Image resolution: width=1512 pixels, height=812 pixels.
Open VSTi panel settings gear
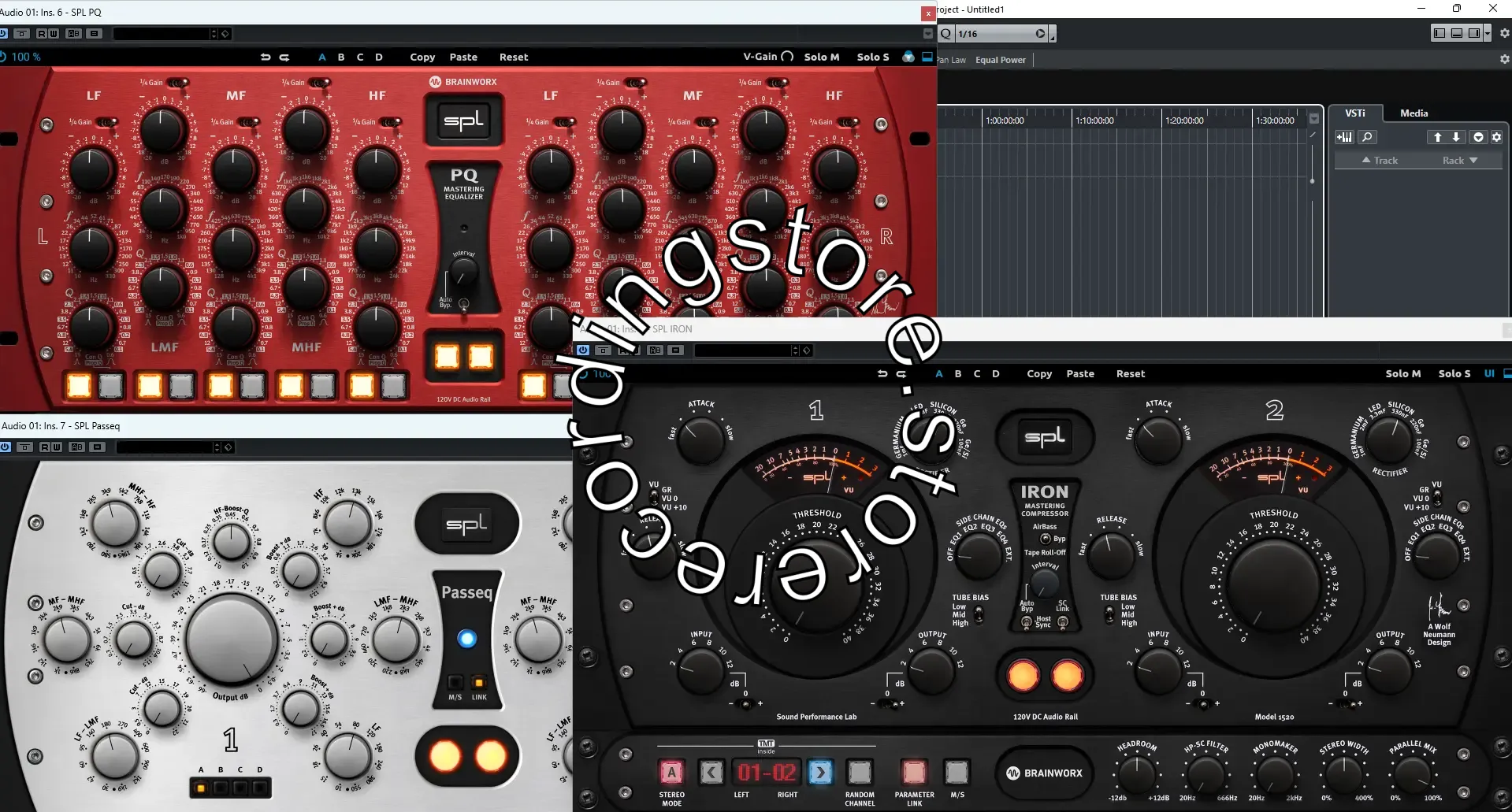coord(1496,137)
